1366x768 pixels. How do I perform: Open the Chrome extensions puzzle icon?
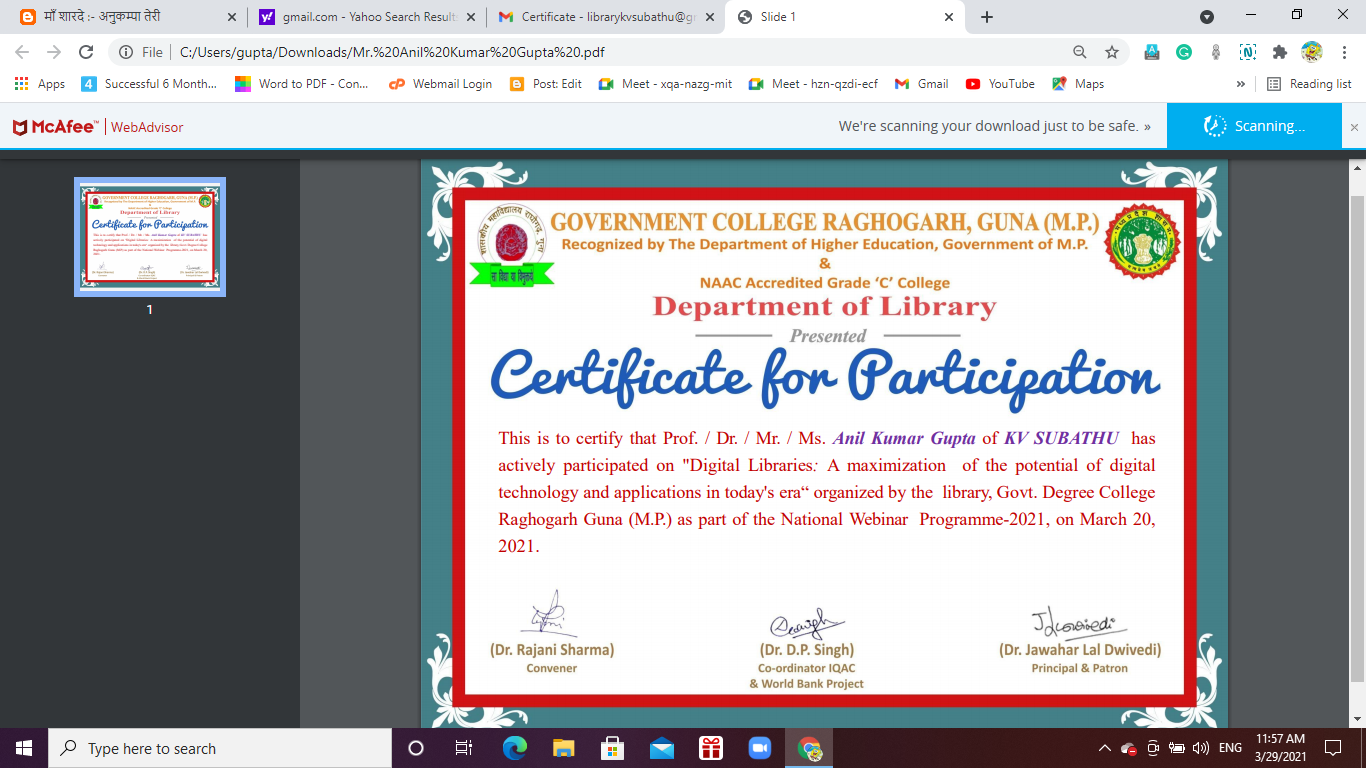point(1279,52)
